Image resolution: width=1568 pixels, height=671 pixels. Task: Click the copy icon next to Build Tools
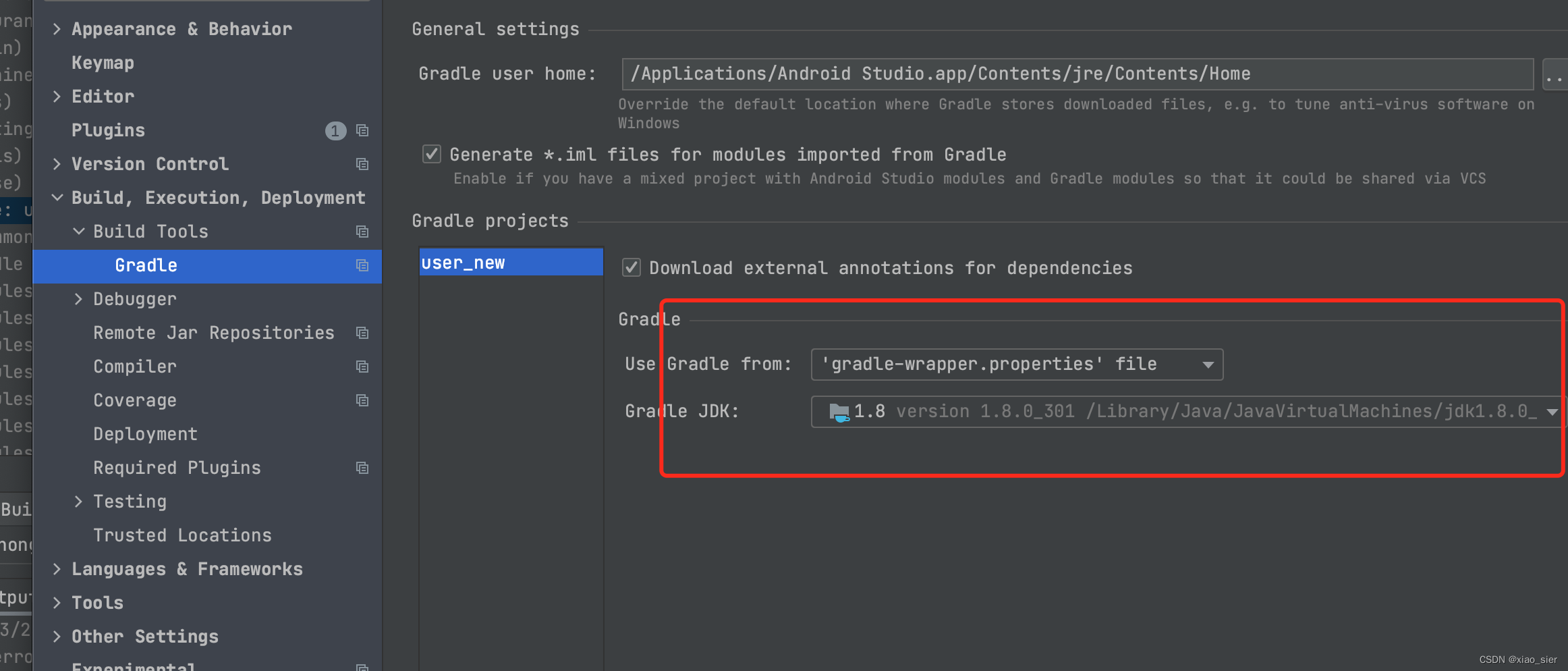pyautogui.click(x=362, y=232)
